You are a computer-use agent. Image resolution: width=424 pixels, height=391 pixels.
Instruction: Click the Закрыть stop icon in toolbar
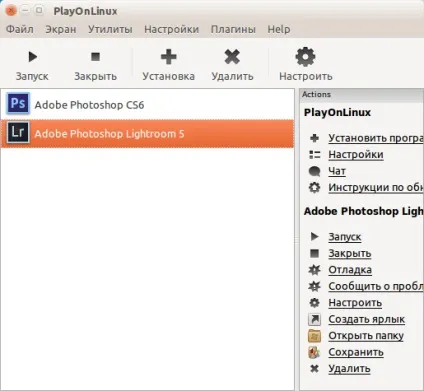click(95, 57)
